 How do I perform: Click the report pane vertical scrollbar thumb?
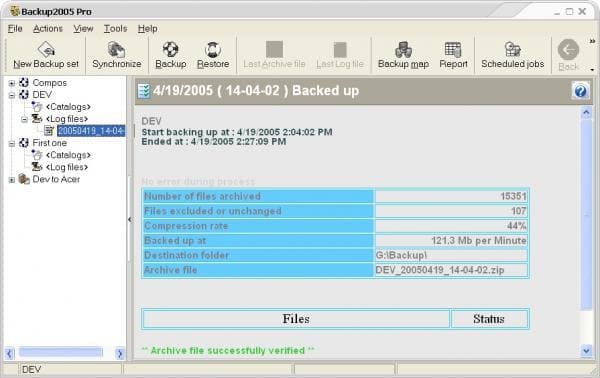pyautogui.click(x=586, y=214)
